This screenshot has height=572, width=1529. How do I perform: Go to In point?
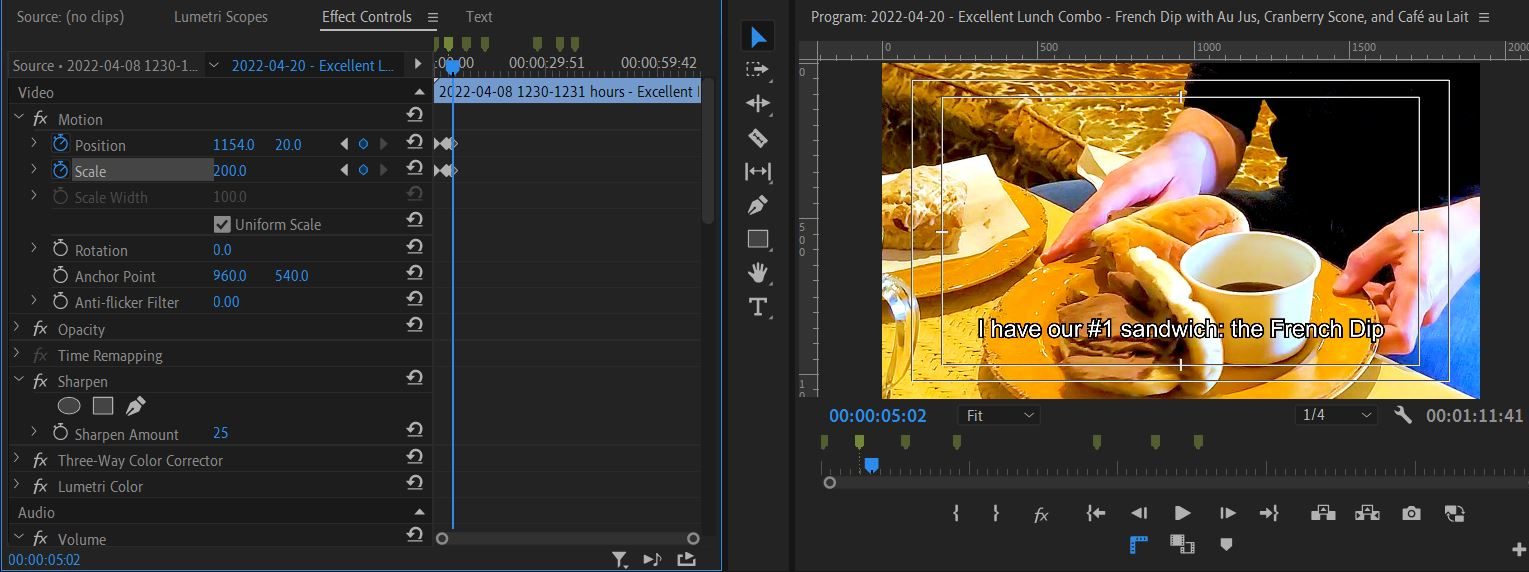click(x=1096, y=513)
